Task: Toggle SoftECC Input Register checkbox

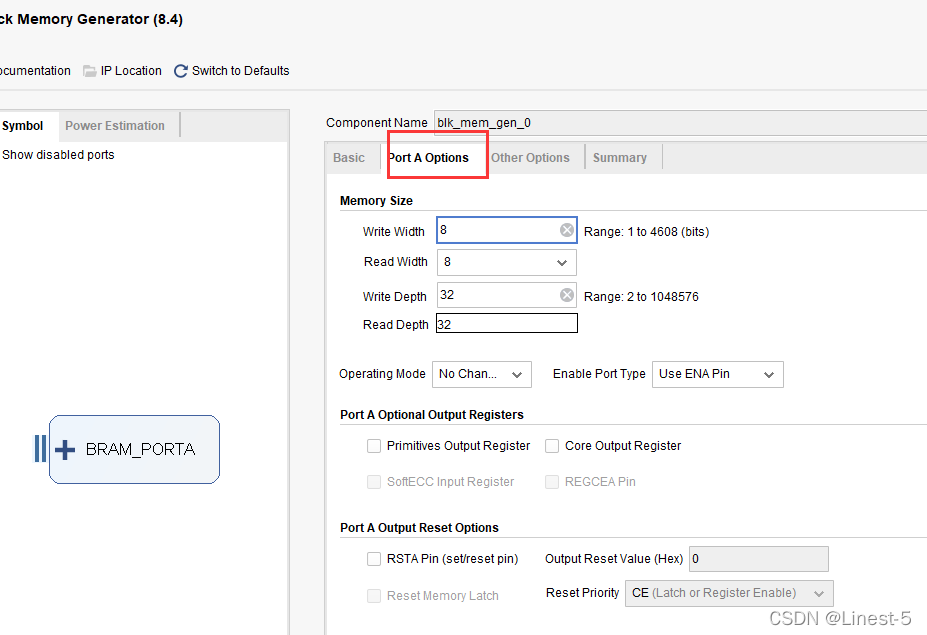Action: coord(374,482)
